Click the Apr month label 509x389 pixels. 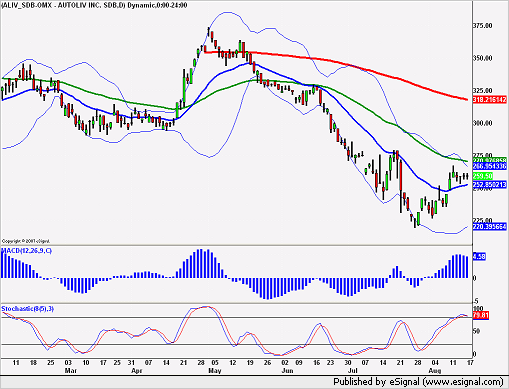pyautogui.click(x=137, y=370)
